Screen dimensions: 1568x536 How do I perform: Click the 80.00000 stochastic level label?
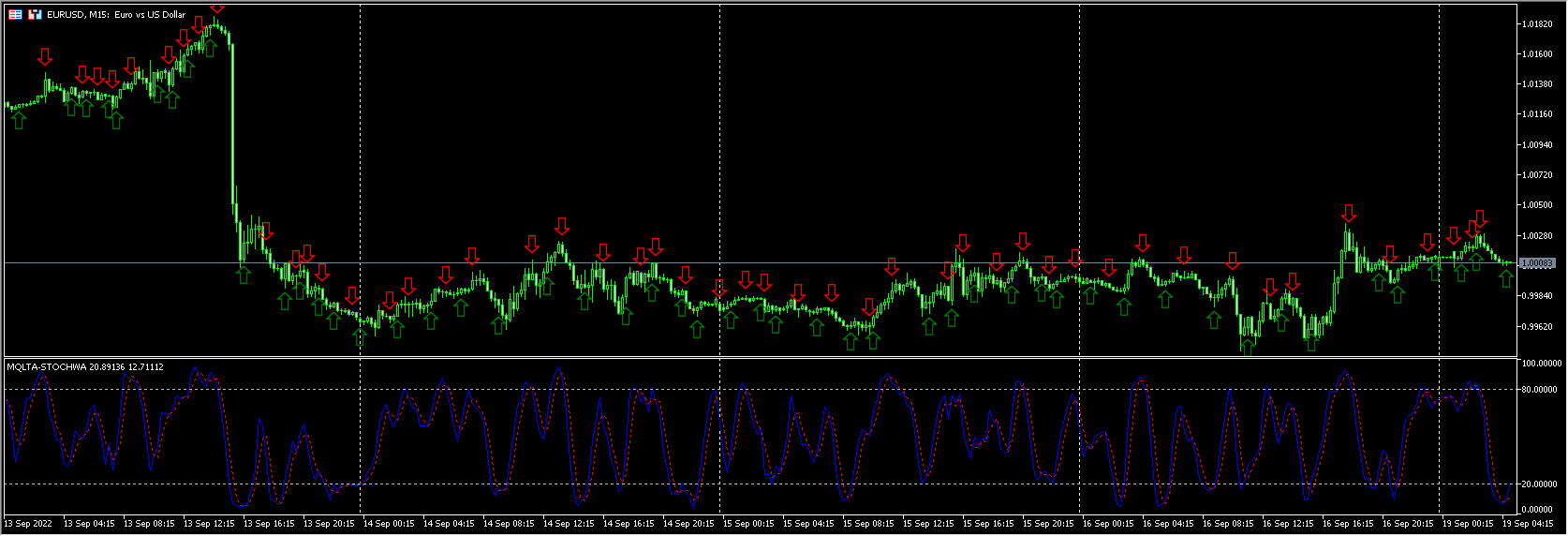[x=1541, y=390]
